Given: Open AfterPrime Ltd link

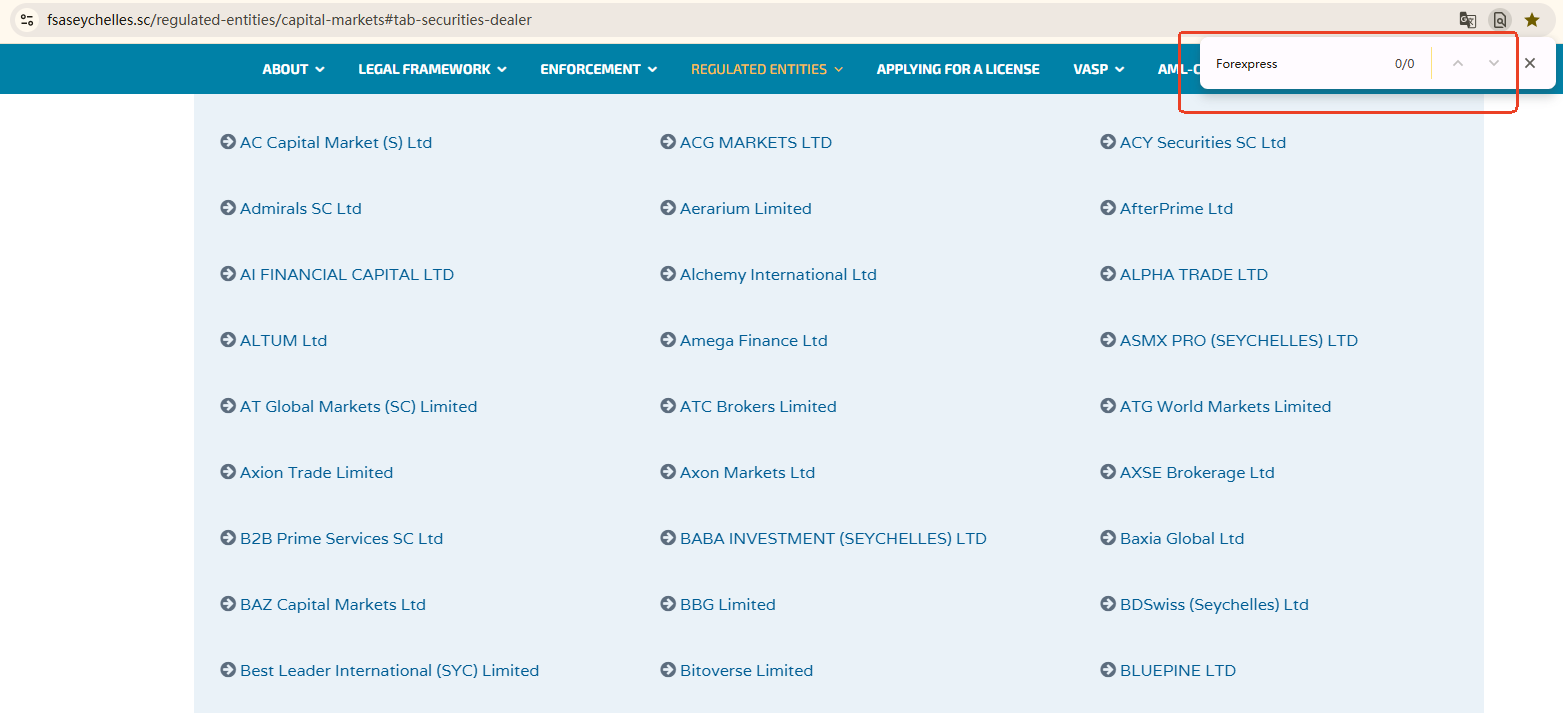Looking at the screenshot, I should pyautogui.click(x=1176, y=208).
